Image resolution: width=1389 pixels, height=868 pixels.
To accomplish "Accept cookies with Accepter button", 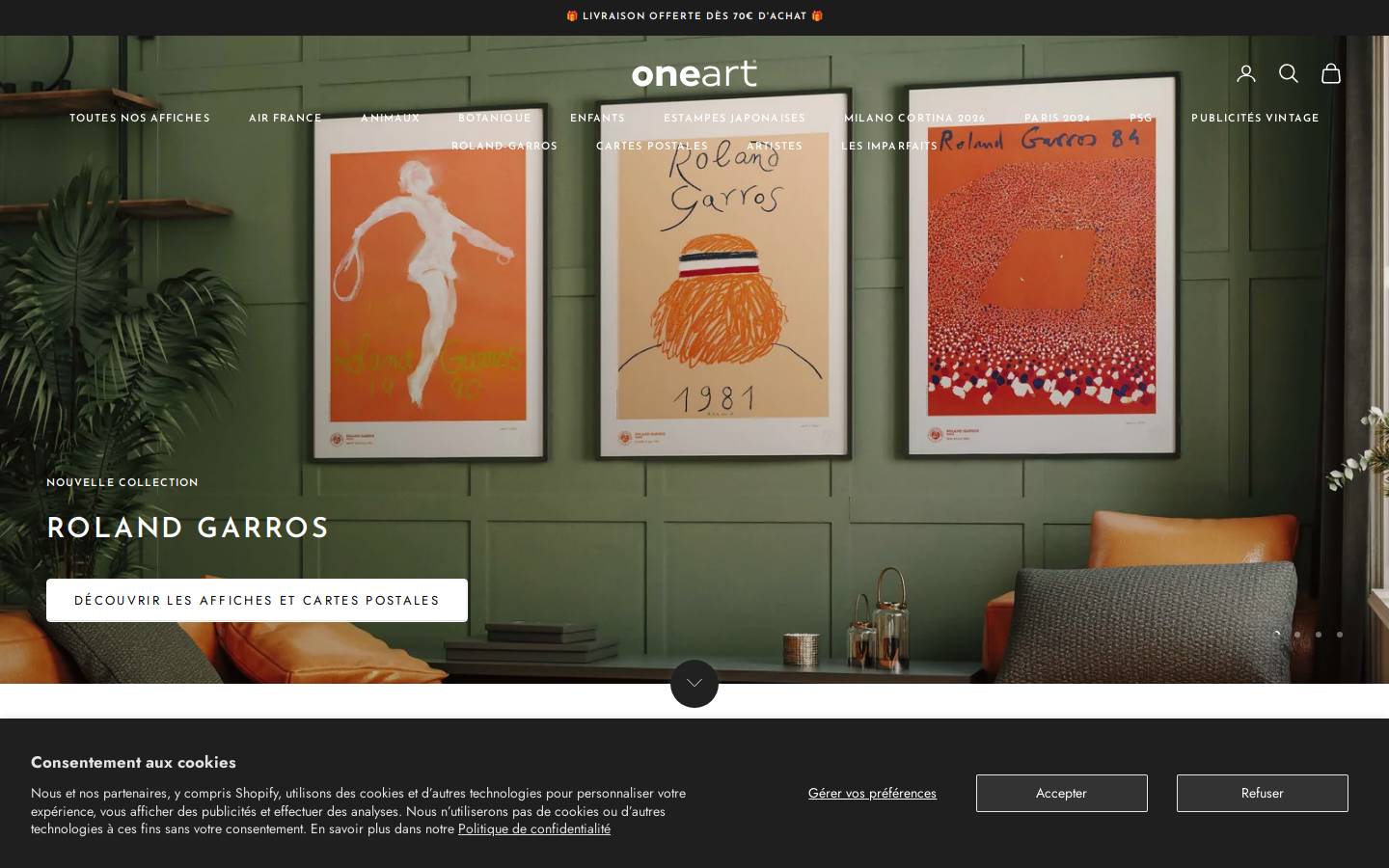I will (x=1061, y=793).
